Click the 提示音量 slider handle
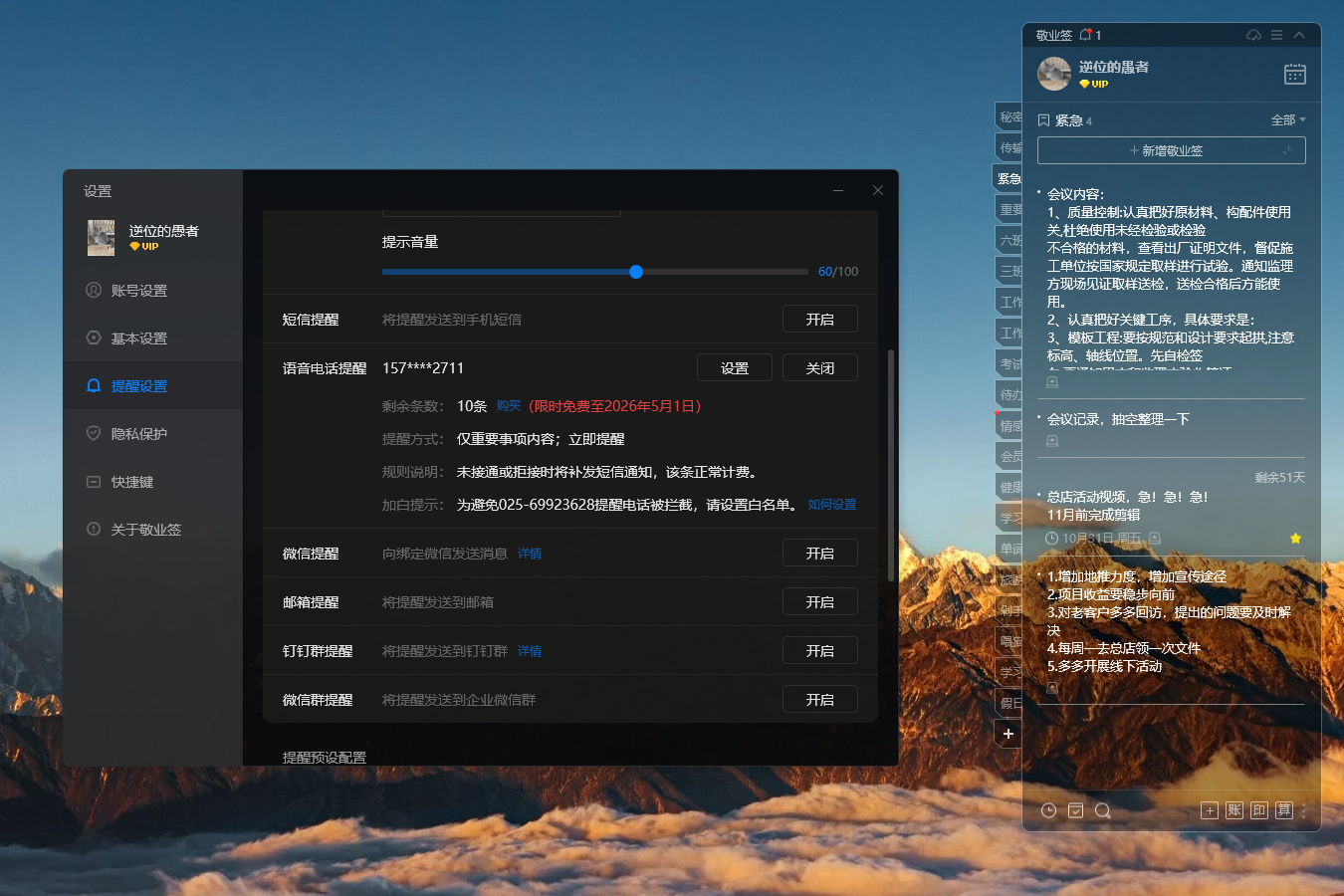This screenshot has width=1344, height=896. point(636,272)
